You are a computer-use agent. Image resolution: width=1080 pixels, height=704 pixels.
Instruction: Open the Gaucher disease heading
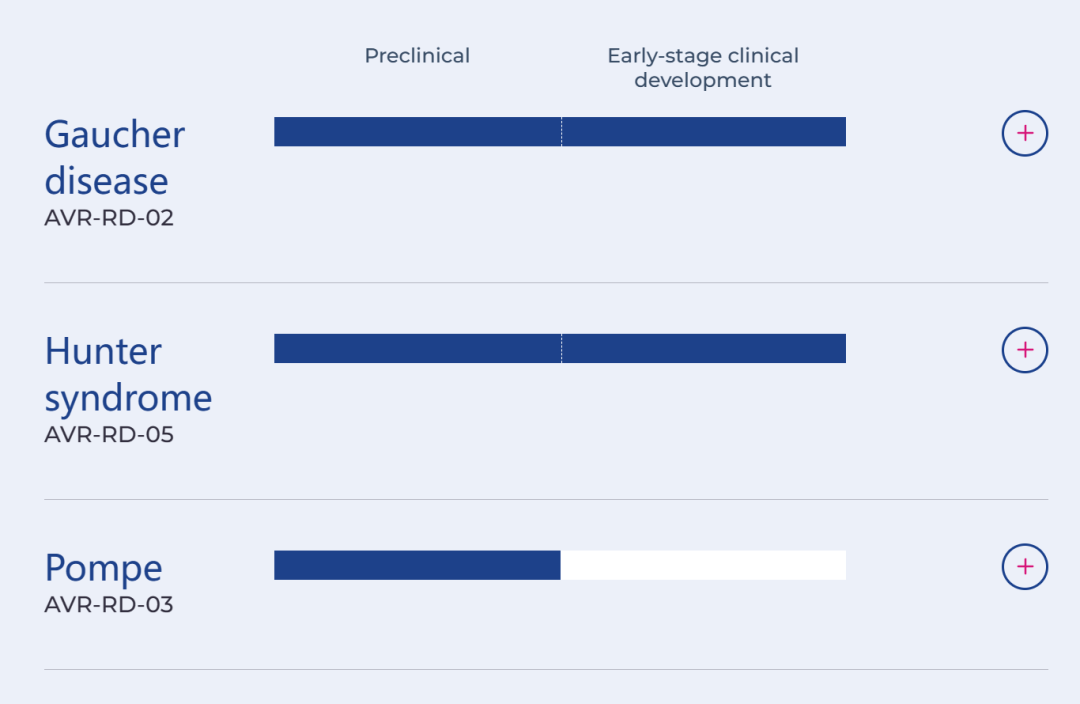tap(114, 157)
